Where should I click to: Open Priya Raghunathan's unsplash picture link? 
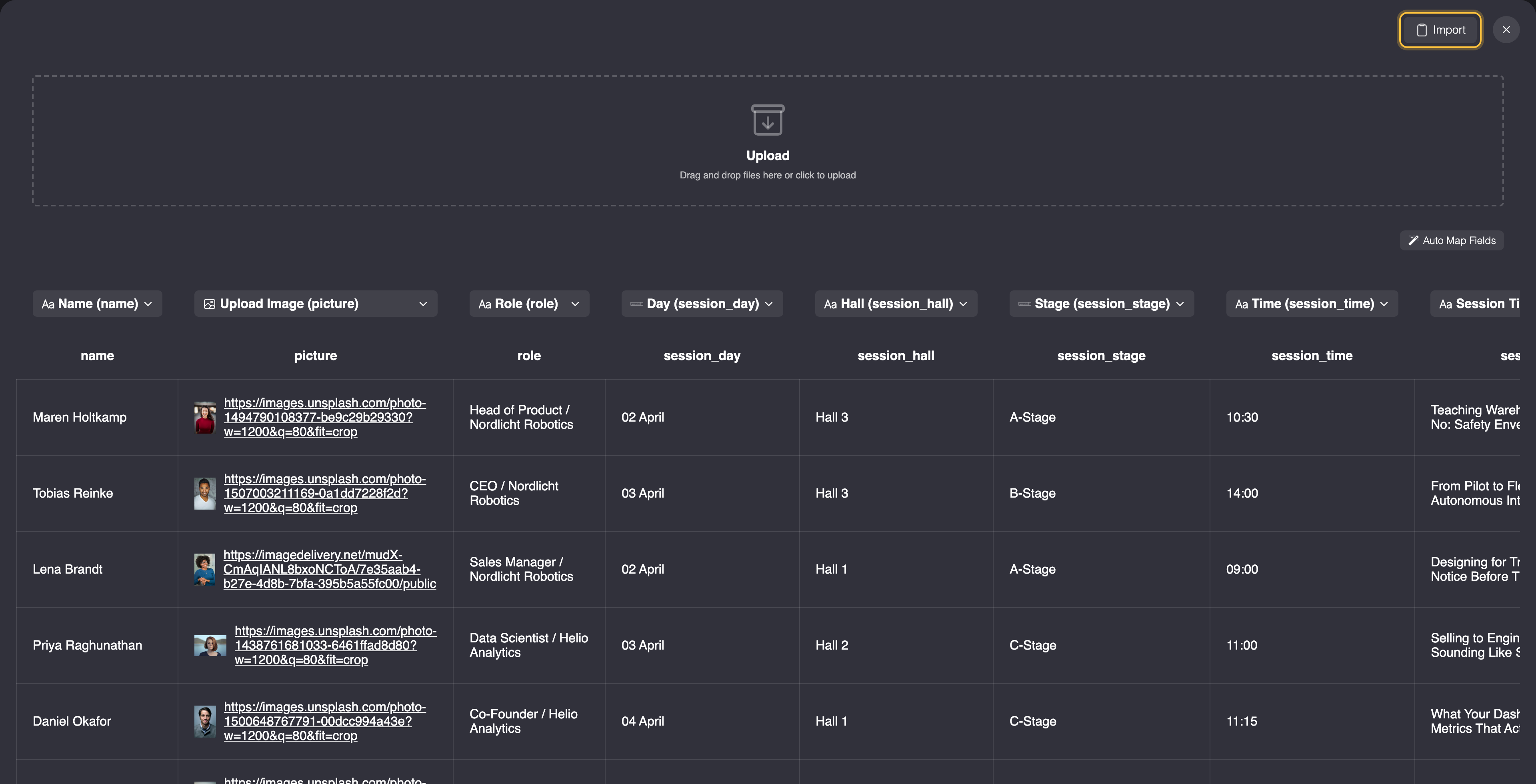click(336, 645)
